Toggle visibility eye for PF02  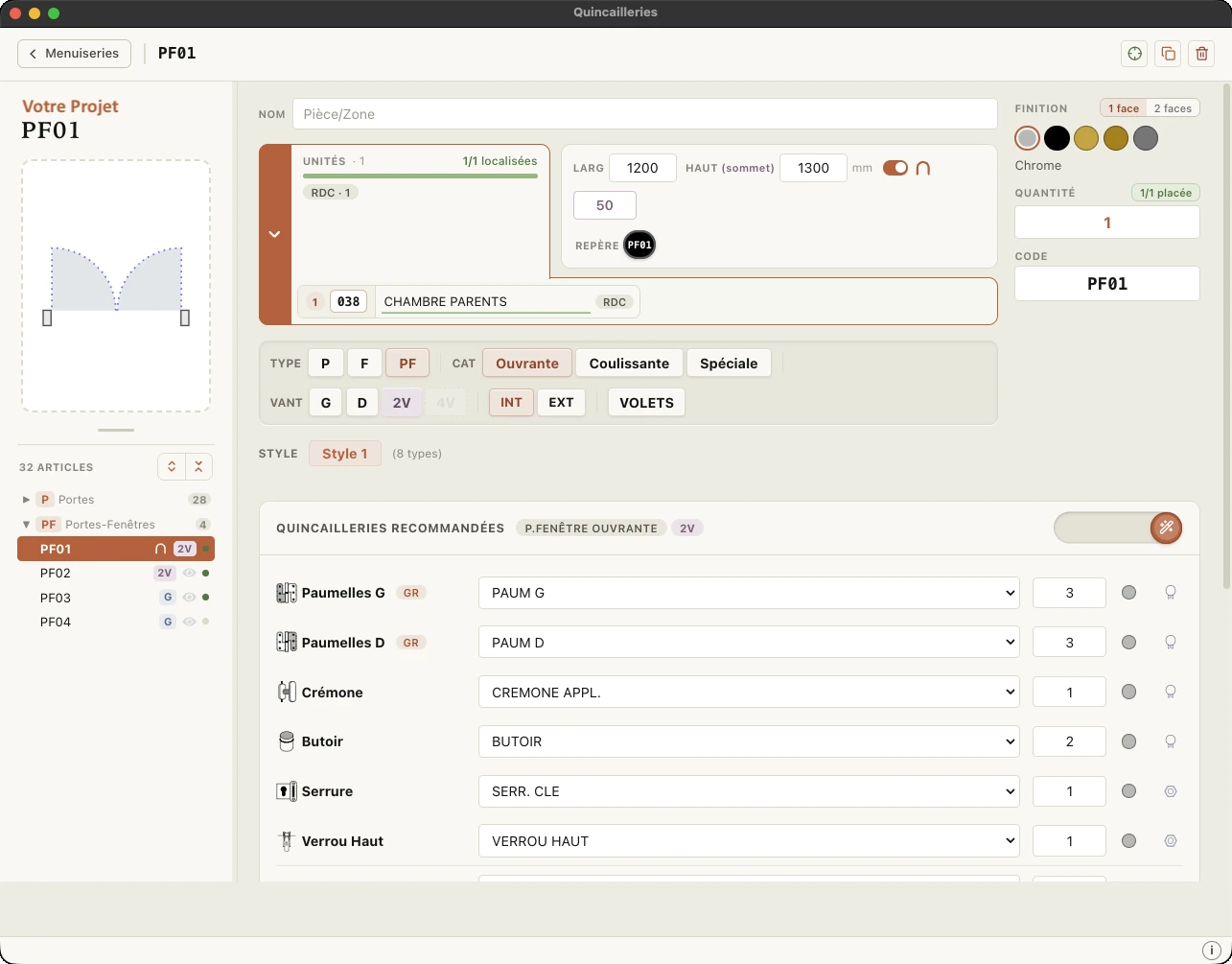[190, 573]
